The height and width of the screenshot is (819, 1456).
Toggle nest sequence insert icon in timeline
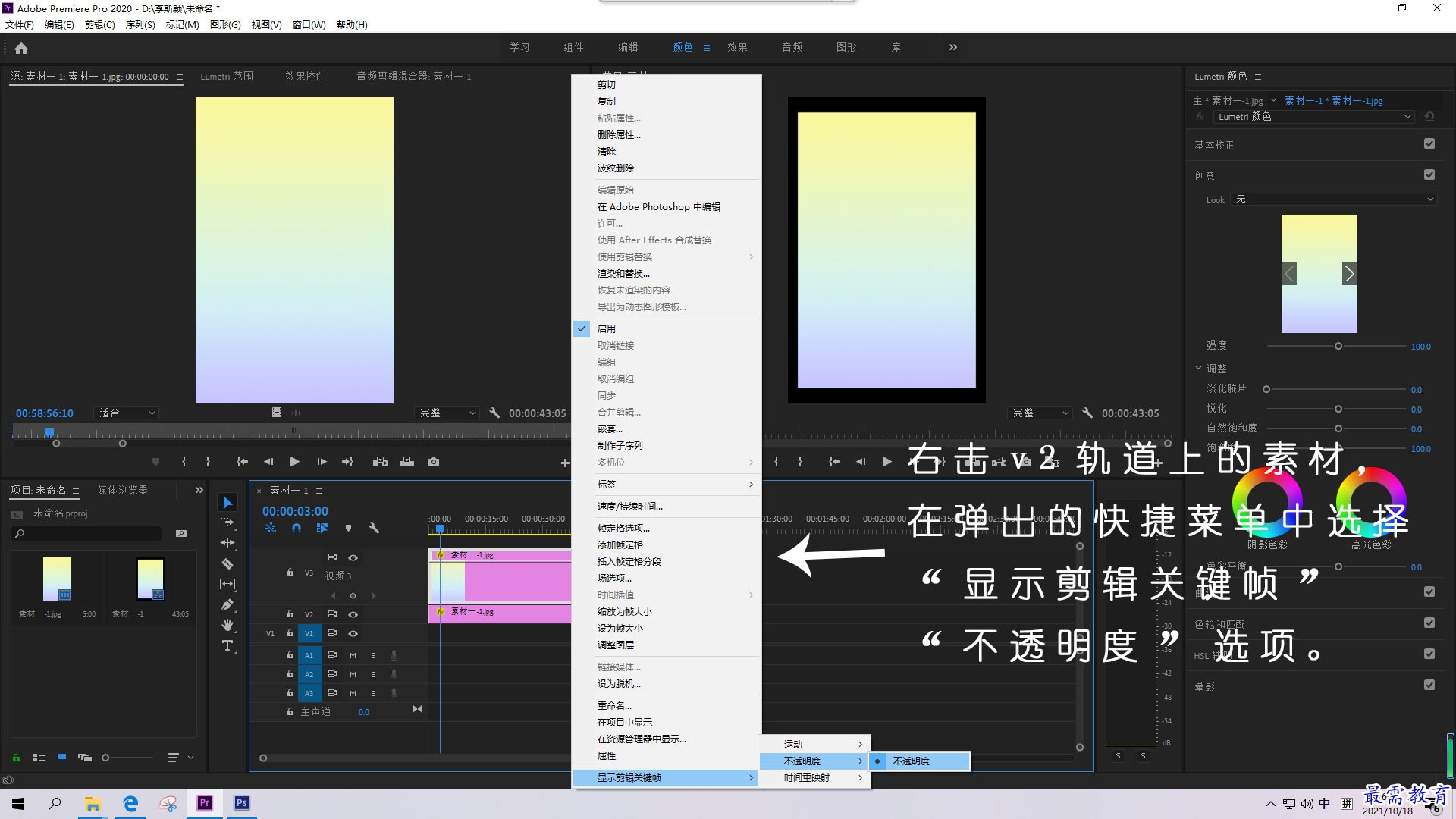click(x=271, y=528)
